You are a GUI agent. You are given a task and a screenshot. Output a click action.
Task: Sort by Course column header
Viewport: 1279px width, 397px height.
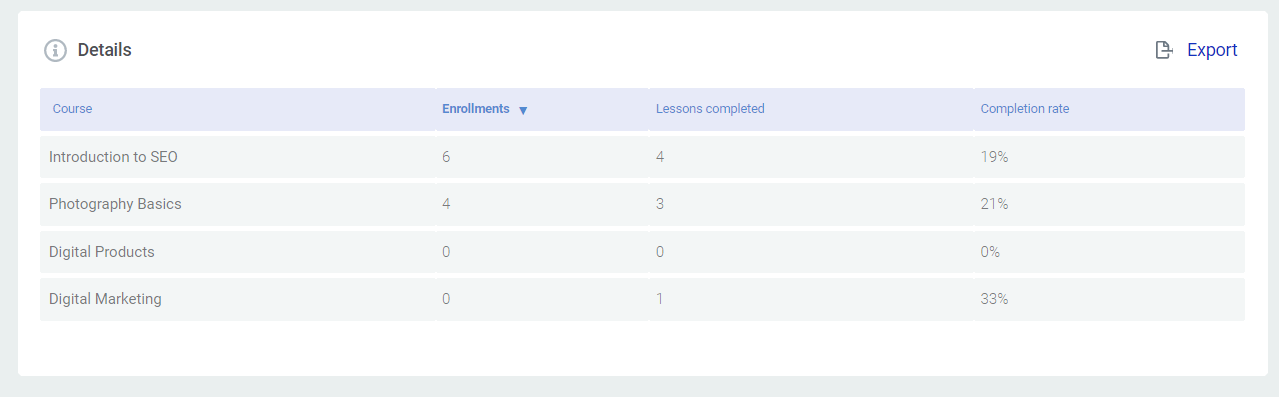coord(72,109)
